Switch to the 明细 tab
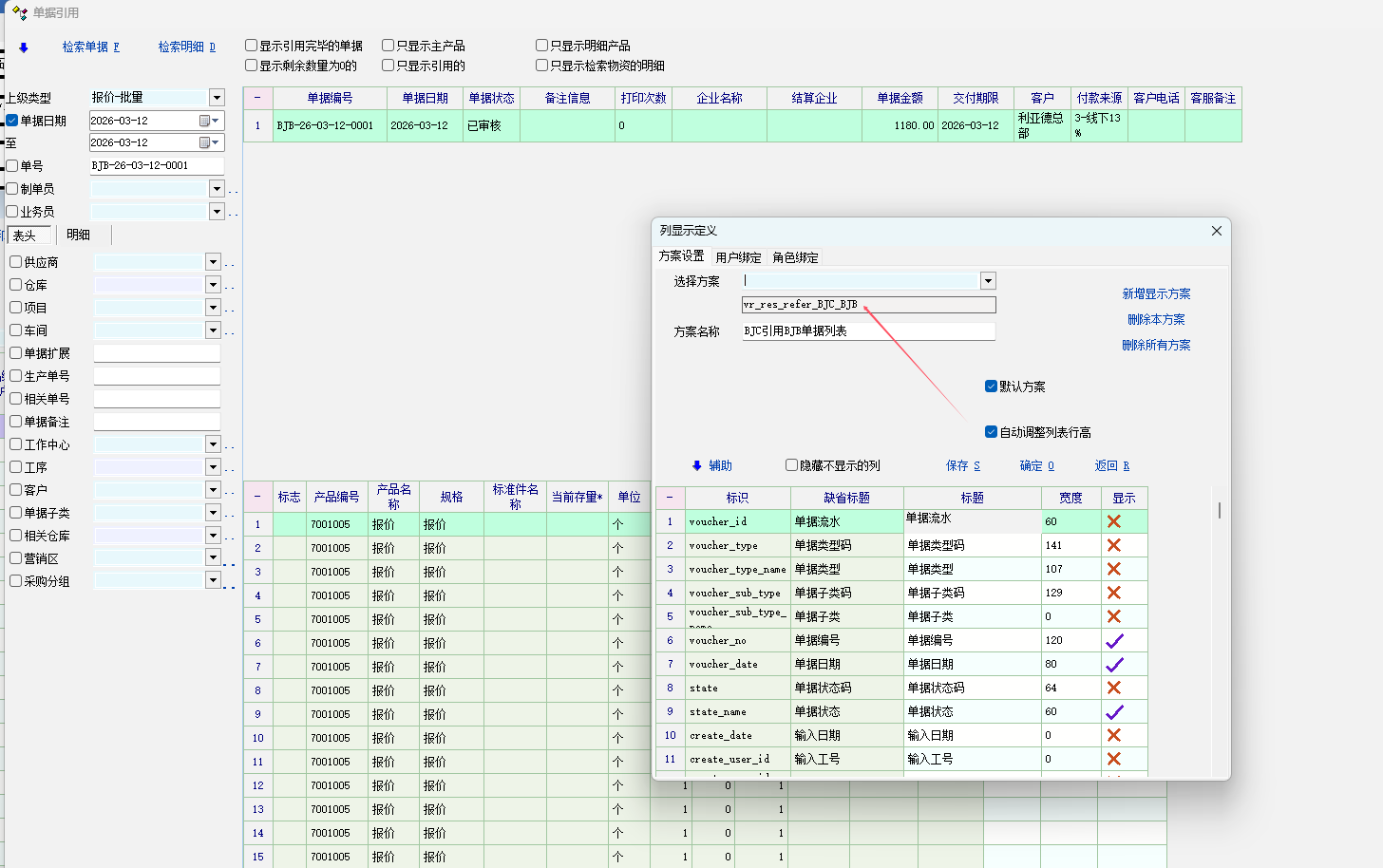This screenshot has width=1383, height=868. click(78, 236)
